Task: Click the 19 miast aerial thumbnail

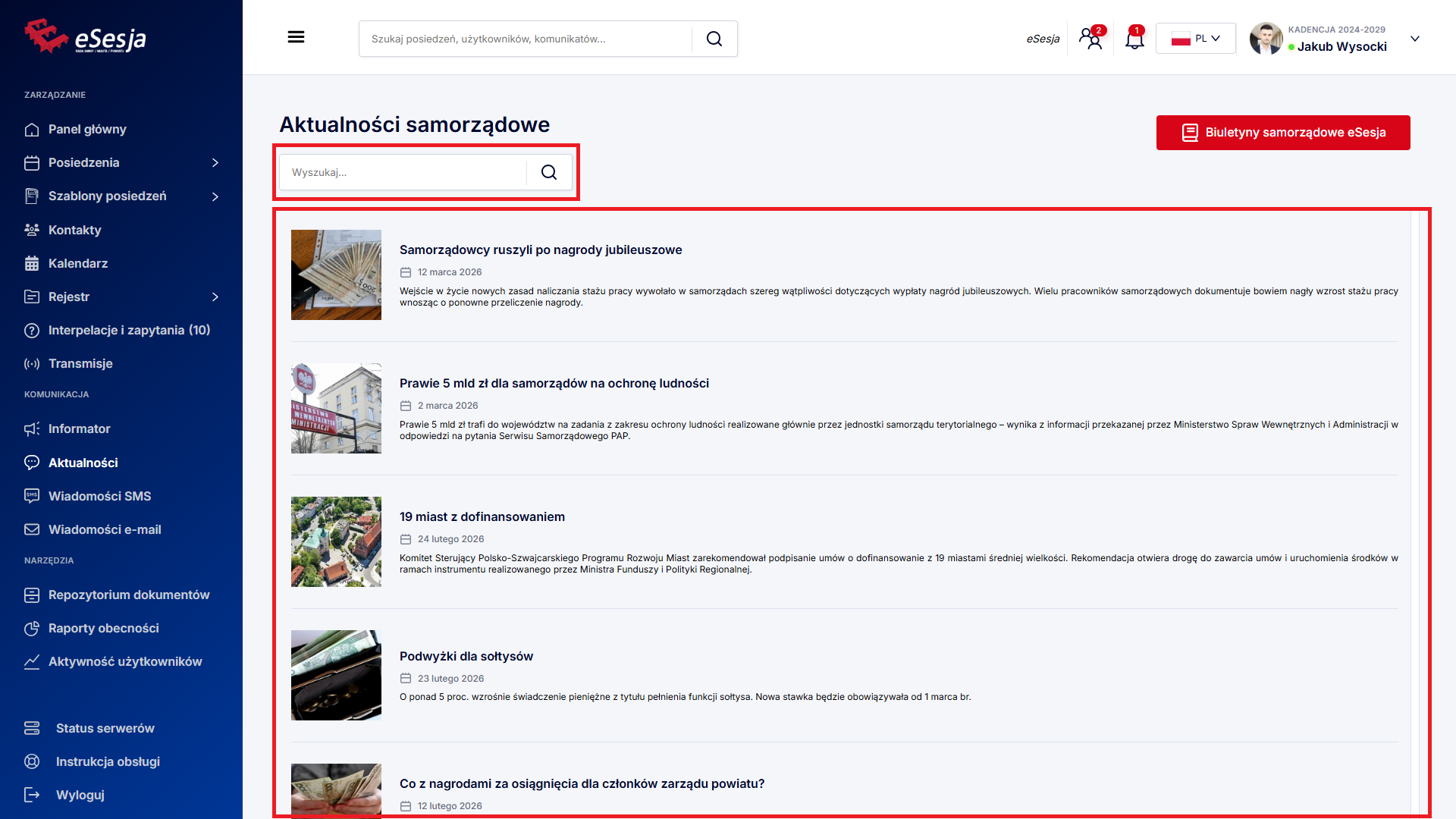Action: tap(336, 541)
